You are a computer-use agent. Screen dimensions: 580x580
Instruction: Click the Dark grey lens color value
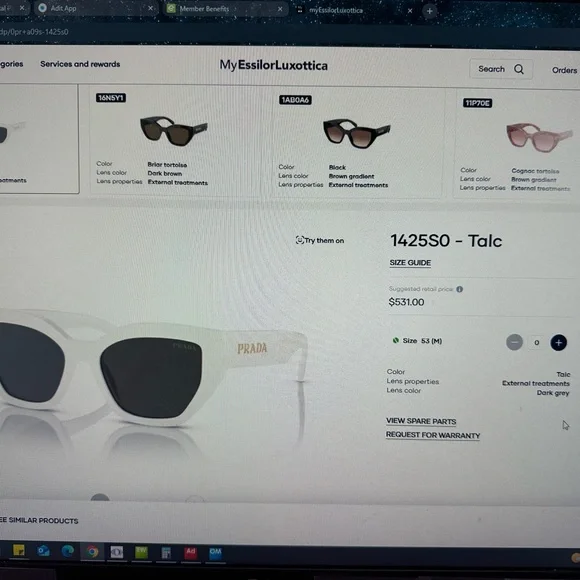coord(553,393)
